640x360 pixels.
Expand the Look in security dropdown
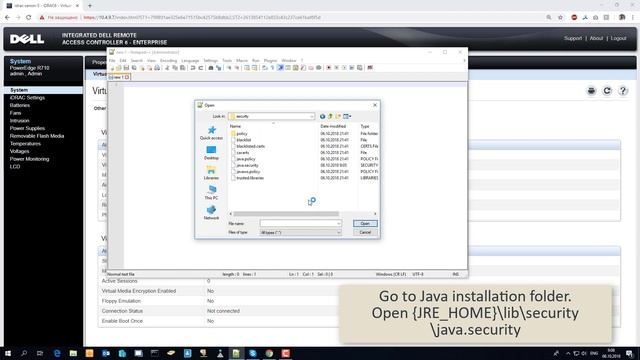pyautogui.click(x=311, y=116)
